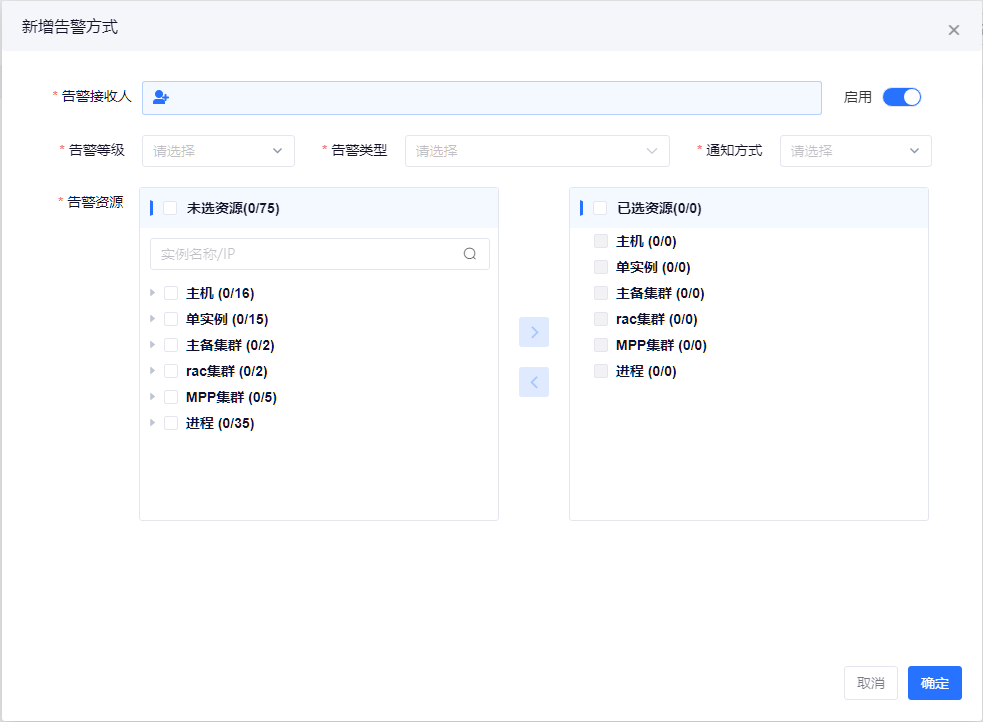Close the 新增告警方式 dialog with X
The height and width of the screenshot is (722, 983).
tap(953, 30)
